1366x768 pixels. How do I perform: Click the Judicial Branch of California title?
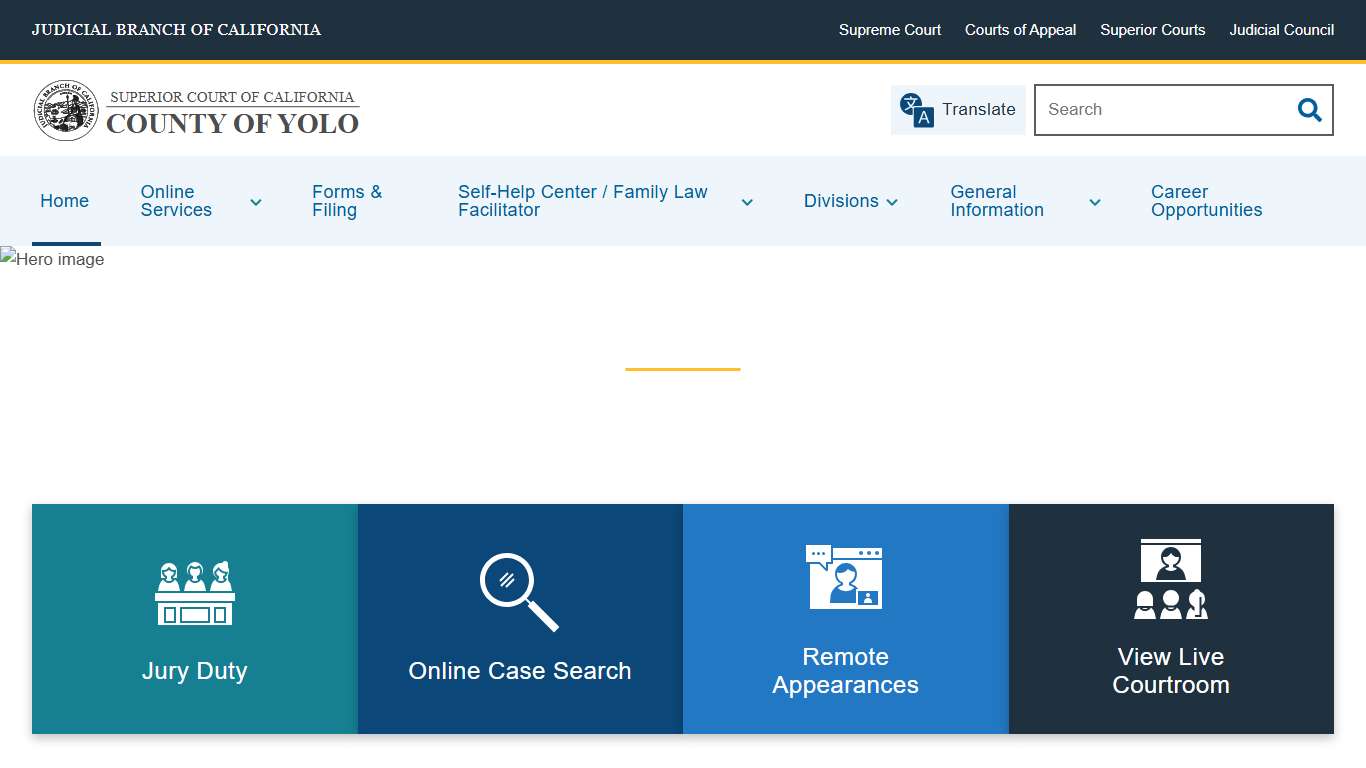[x=176, y=30]
